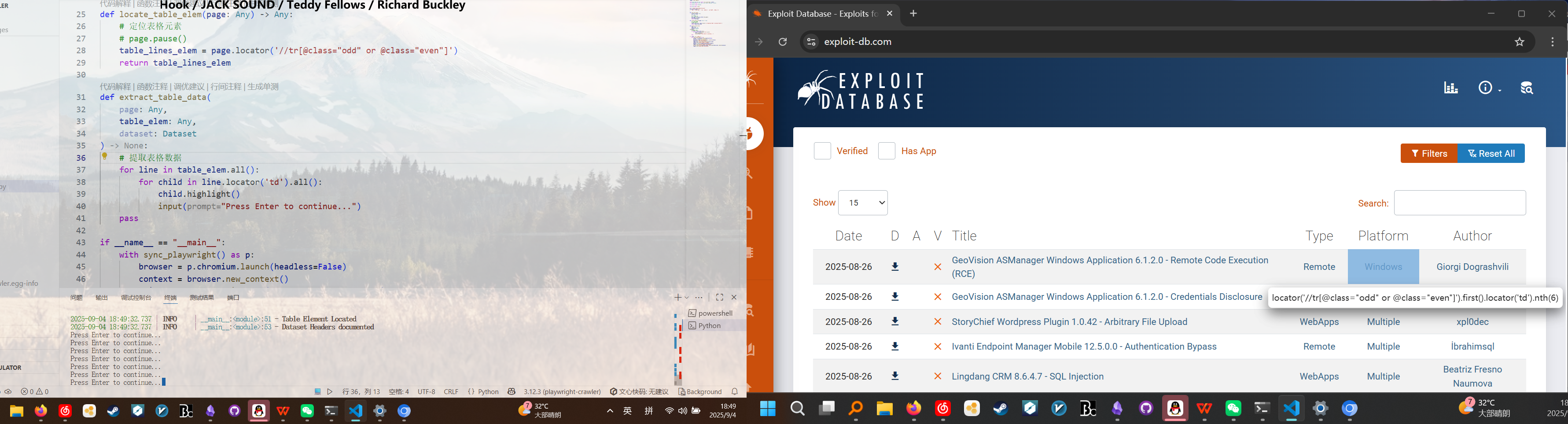Viewport: 1568px width, 424px height.
Task: Change the CRLF line ending setting
Action: coord(451,392)
